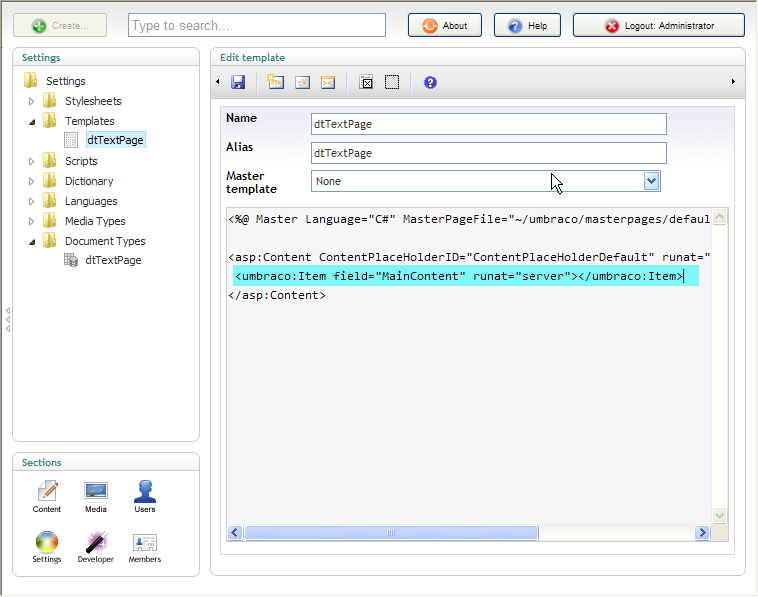The image size is (758, 597).
Task: Expand the Stylesheets tree node
Action: tap(31, 102)
